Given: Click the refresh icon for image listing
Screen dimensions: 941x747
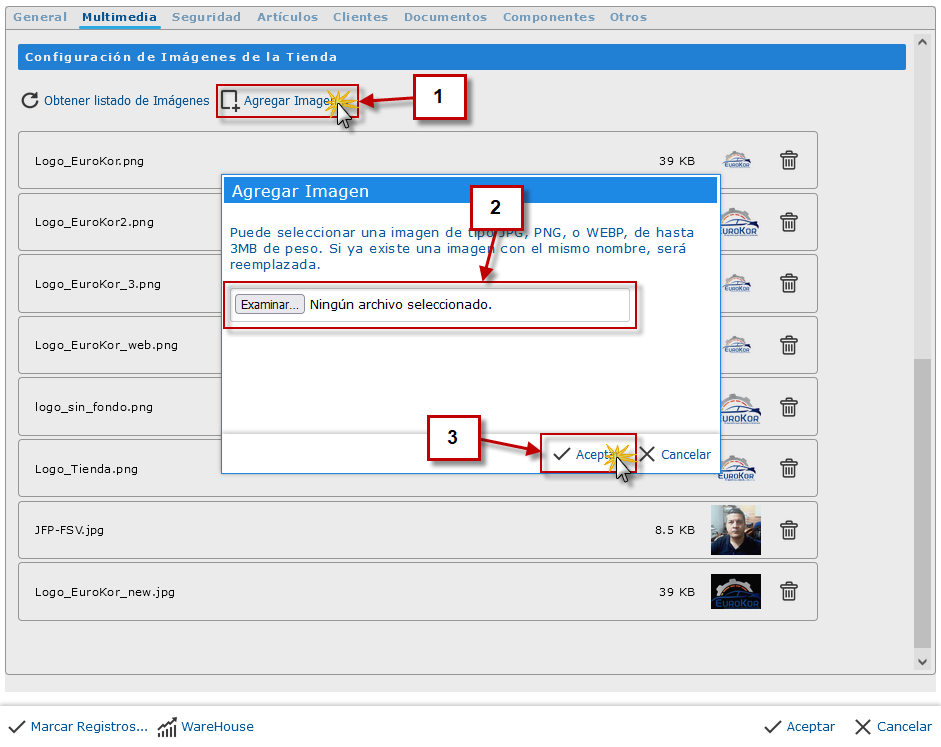Looking at the screenshot, I should point(30,100).
